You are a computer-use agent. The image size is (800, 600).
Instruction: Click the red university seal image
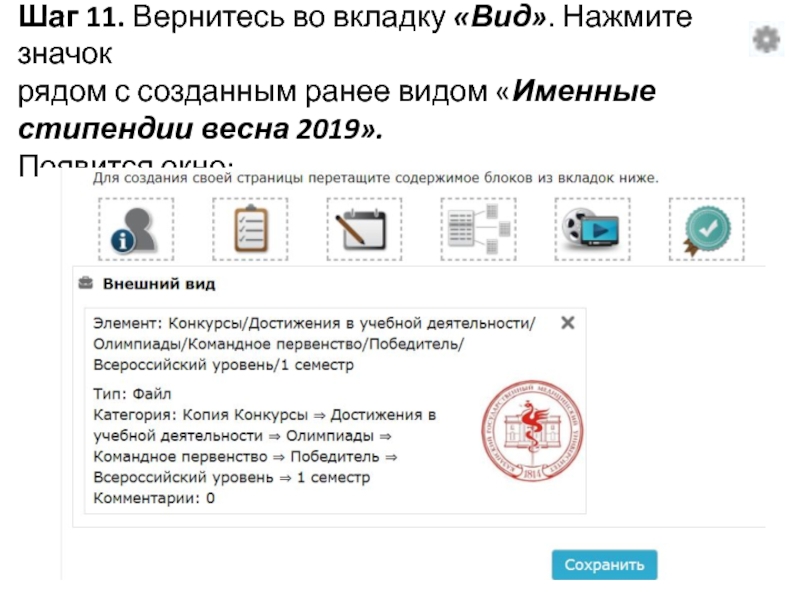click(532, 431)
